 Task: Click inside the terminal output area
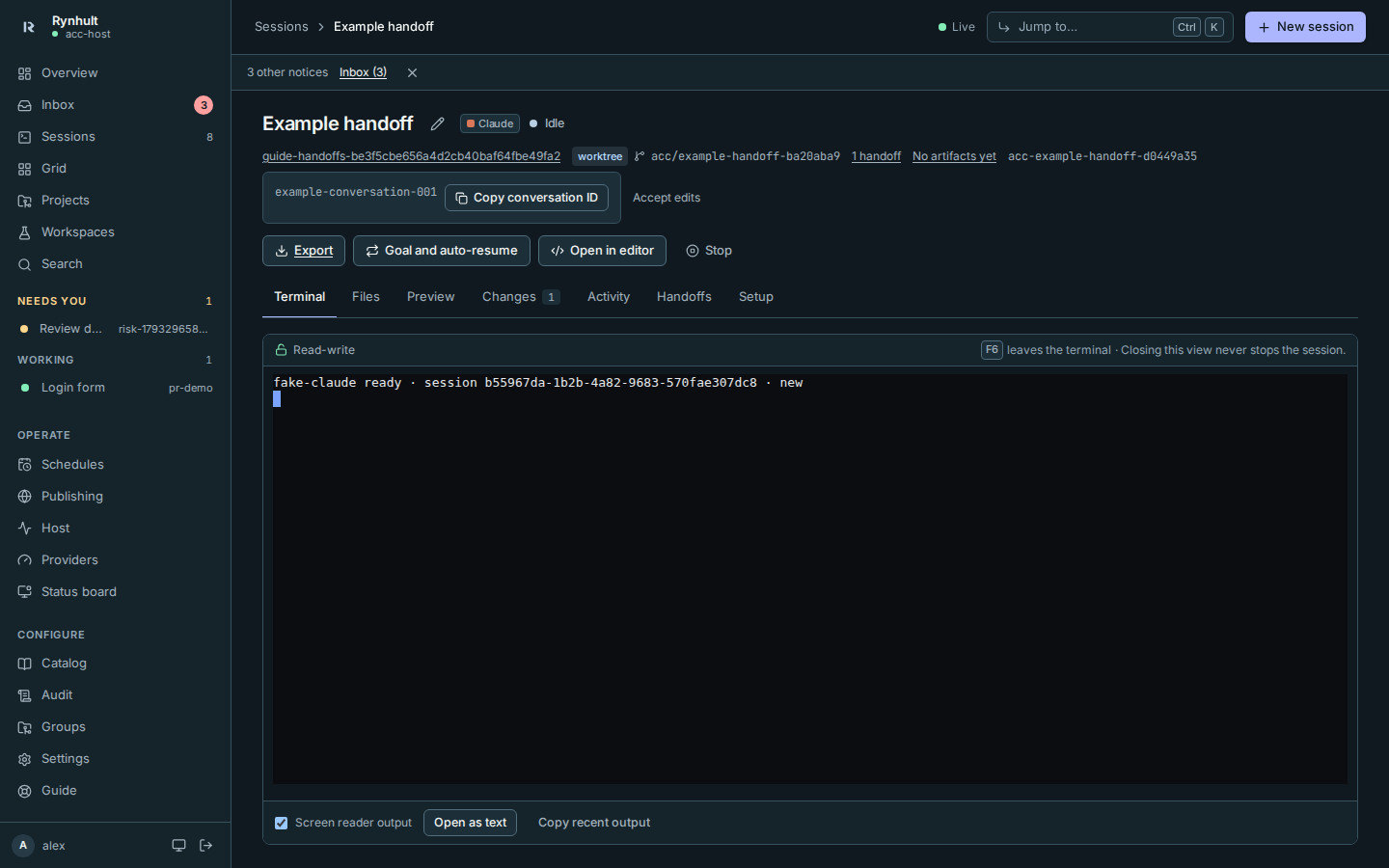pyautogui.click(x=810, y=579)
